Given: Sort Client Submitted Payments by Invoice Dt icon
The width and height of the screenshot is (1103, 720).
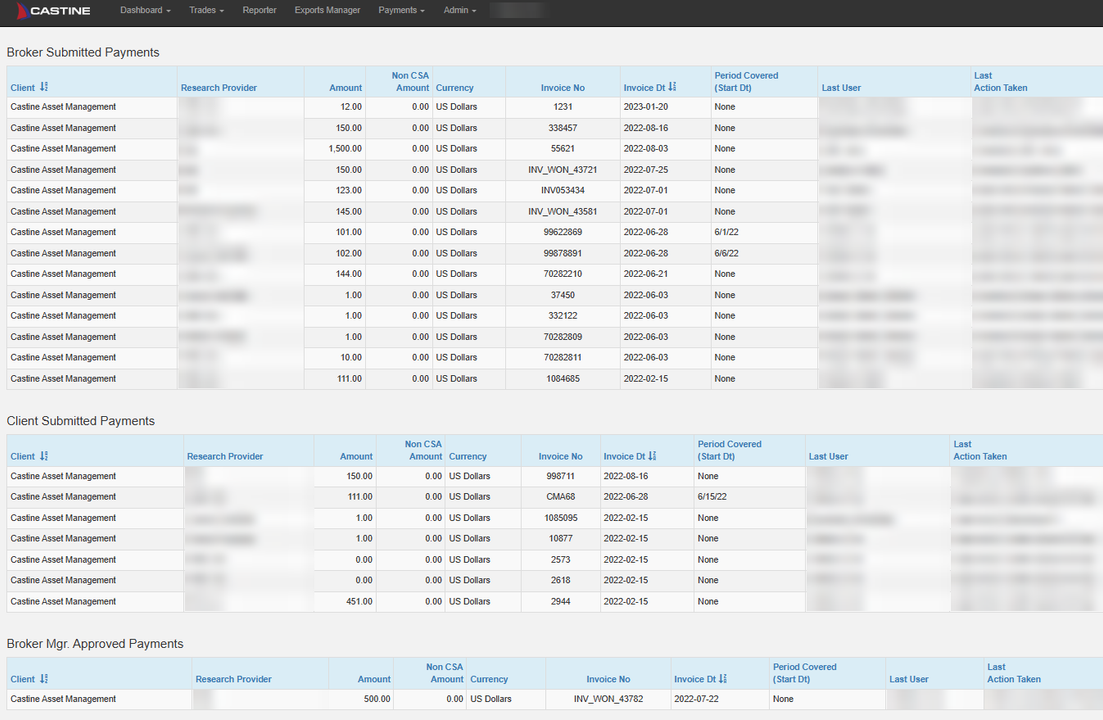Looking at the screenshot, I should tap(652, 456).
